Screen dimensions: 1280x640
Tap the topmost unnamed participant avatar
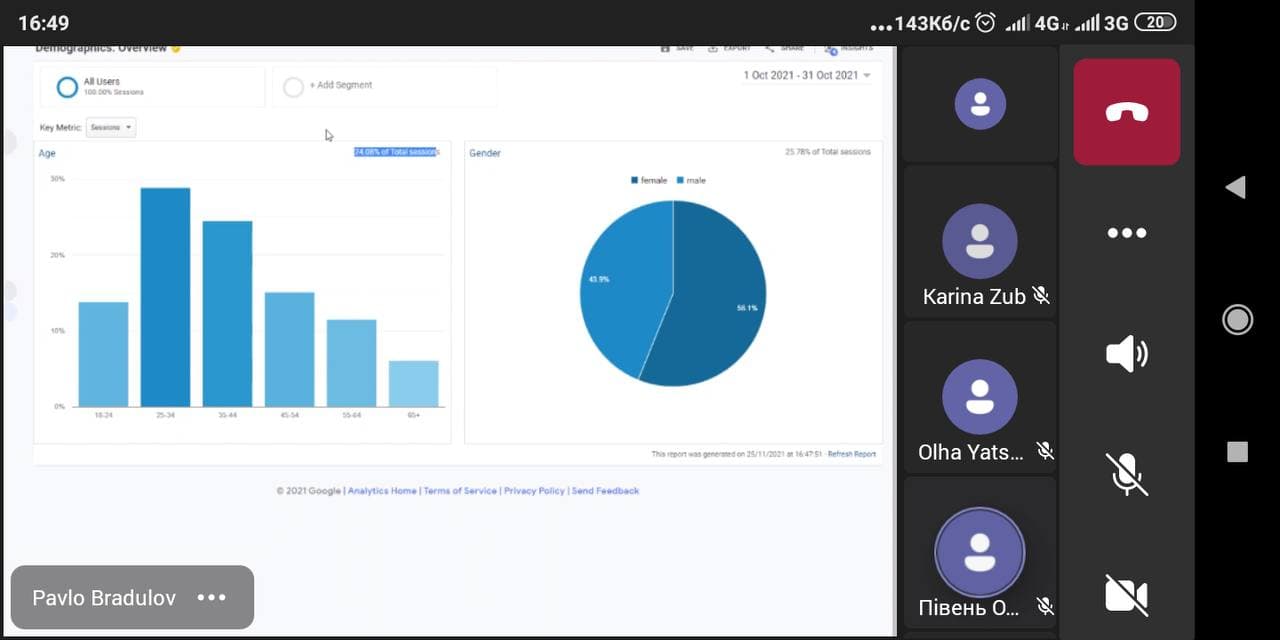979,104
